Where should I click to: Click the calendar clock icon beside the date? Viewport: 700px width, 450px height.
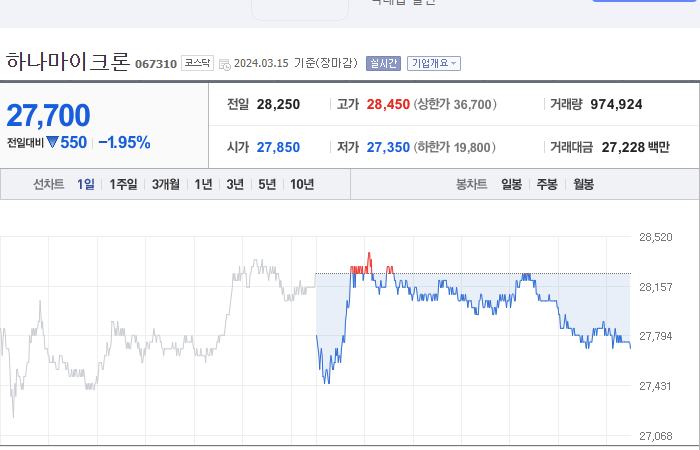225,64
